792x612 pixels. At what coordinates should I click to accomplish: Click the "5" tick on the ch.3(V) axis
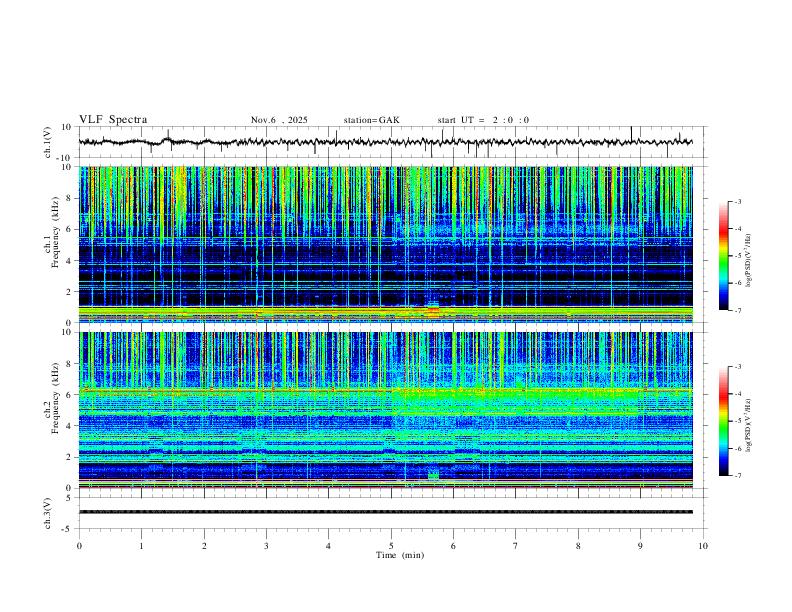[69, 498]
